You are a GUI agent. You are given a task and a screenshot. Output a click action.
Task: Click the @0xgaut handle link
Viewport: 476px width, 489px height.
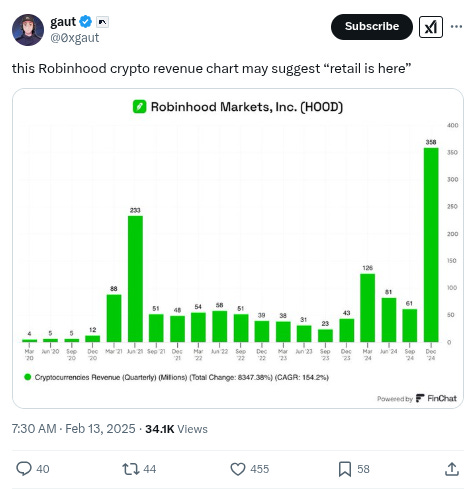tap(75, 38)
